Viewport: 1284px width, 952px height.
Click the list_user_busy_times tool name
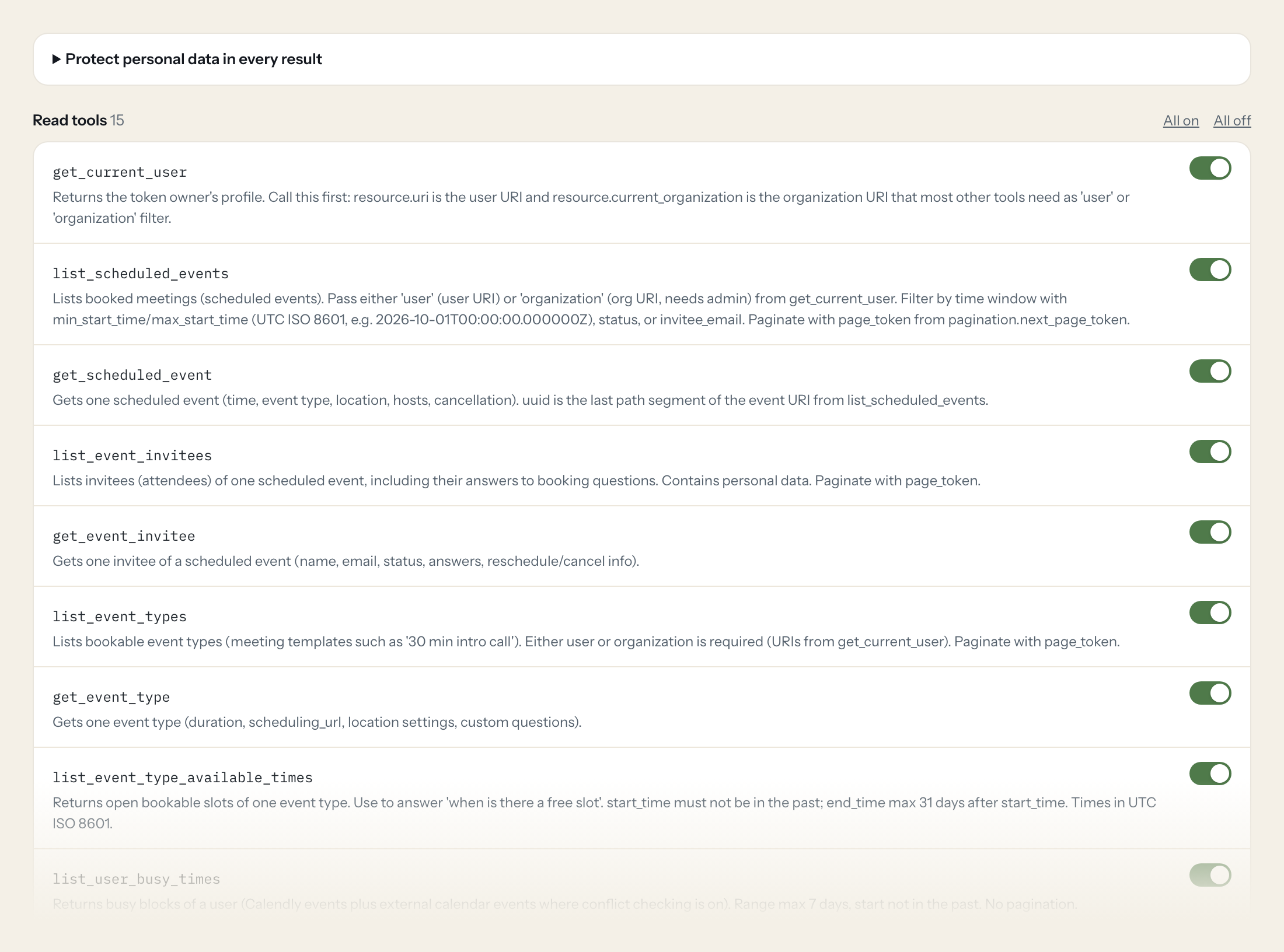(137, 879)
